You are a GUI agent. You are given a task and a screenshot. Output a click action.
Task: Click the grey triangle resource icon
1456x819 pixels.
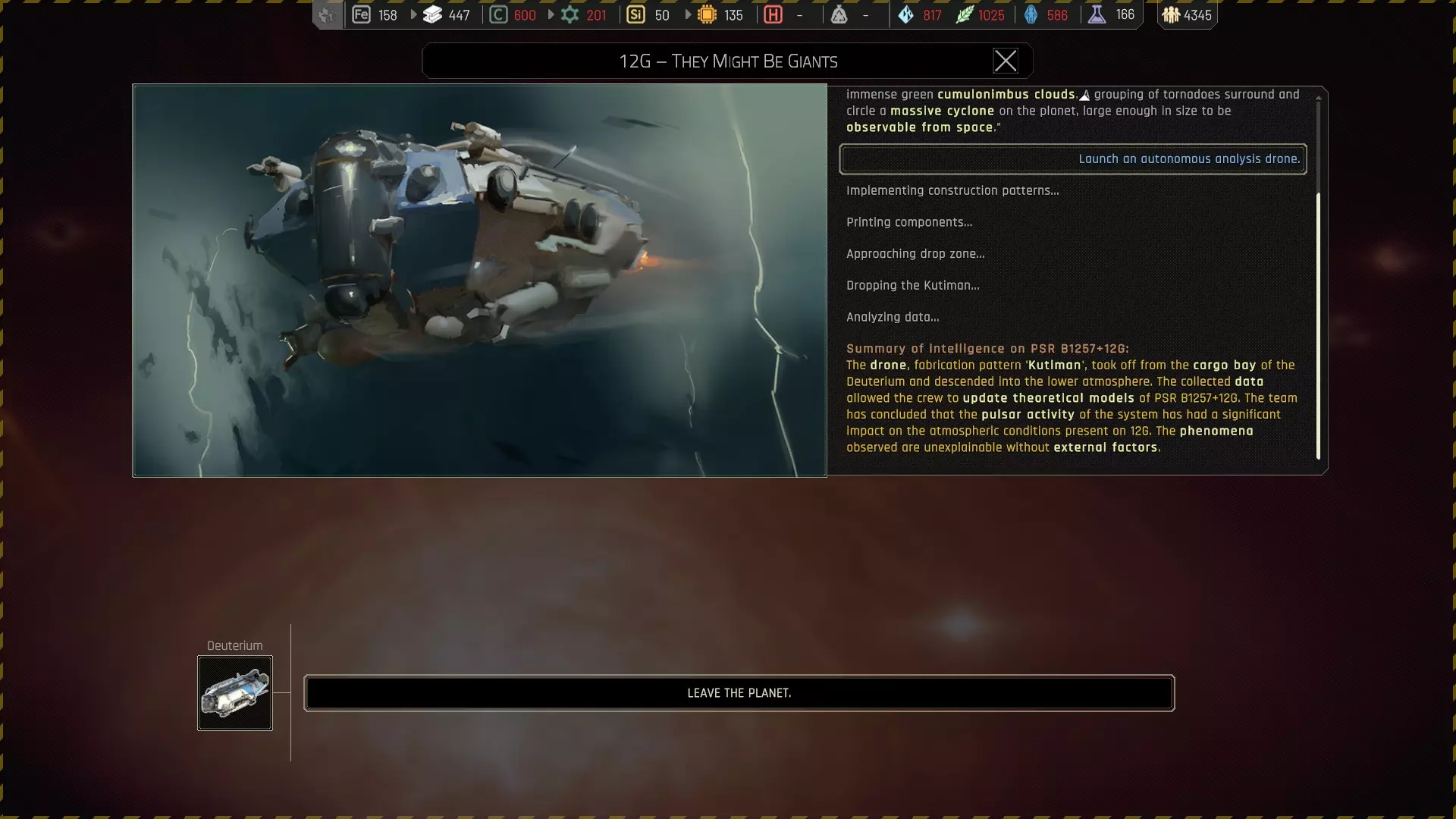click(839, 14)
